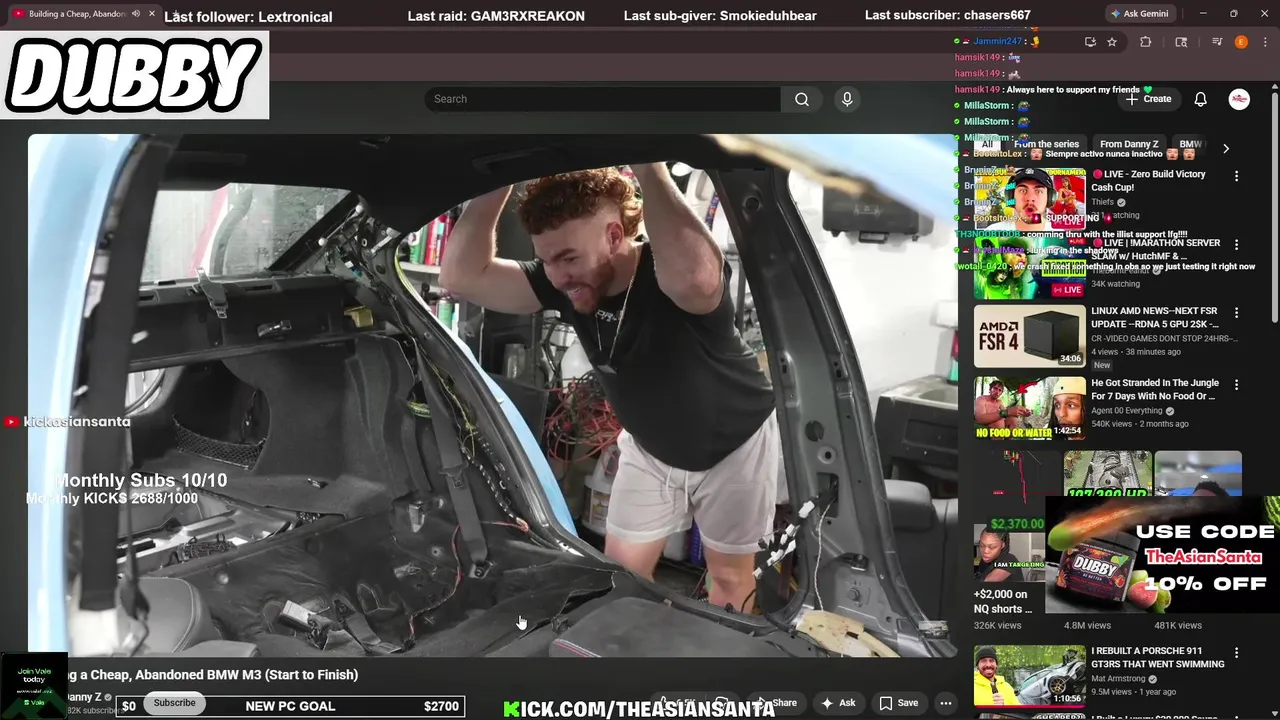This screenshot has width=1280, height=720.
Task: Open 'LIVE - Zero Build Victory' video title
Action: (1149, 180)
